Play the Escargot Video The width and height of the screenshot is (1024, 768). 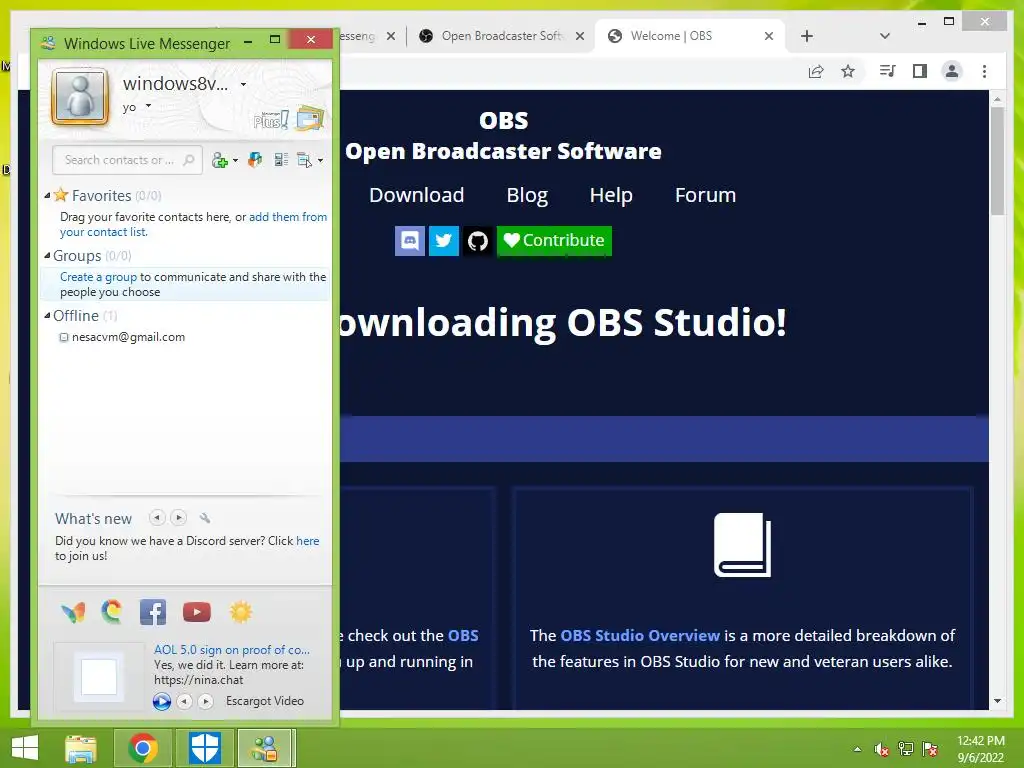click(x=162, y=701)
